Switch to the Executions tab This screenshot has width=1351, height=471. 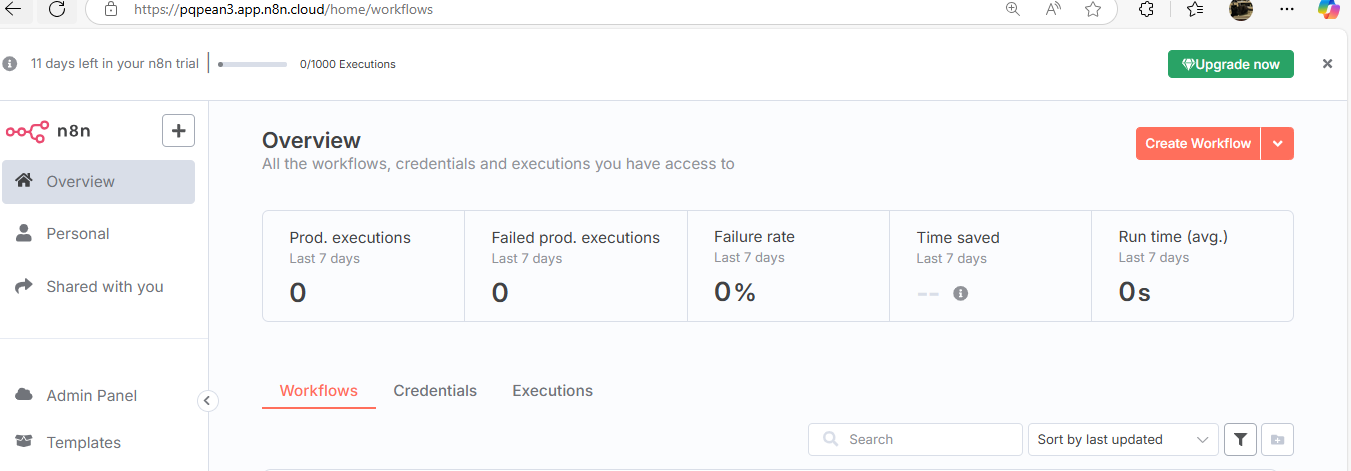click(x=552, y=391)
